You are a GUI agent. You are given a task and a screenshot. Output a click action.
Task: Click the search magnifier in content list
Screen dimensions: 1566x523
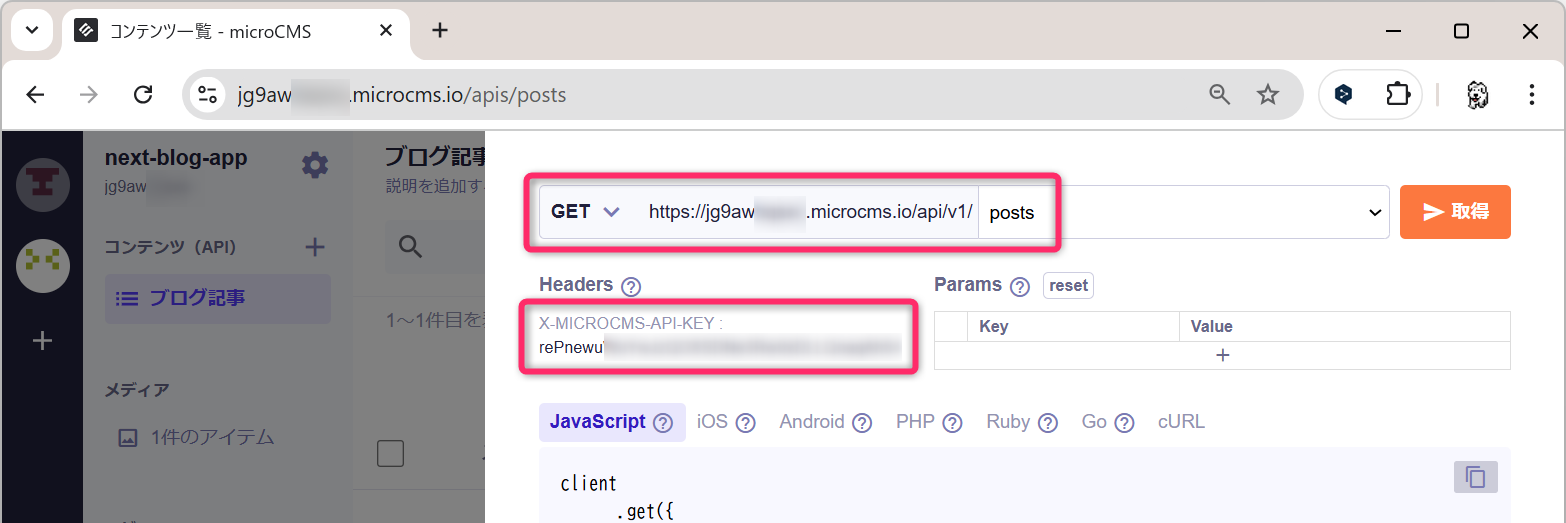tap(410, 247)
